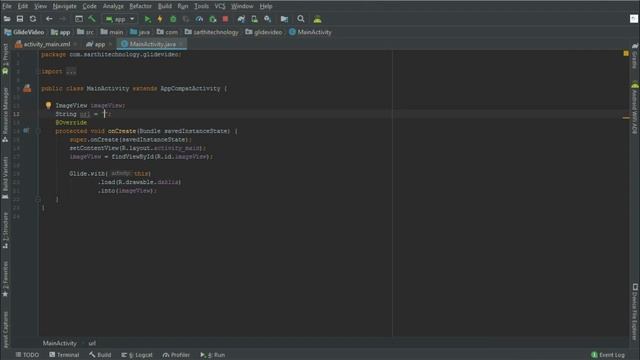Open the TODO tool window

(27, 355)
